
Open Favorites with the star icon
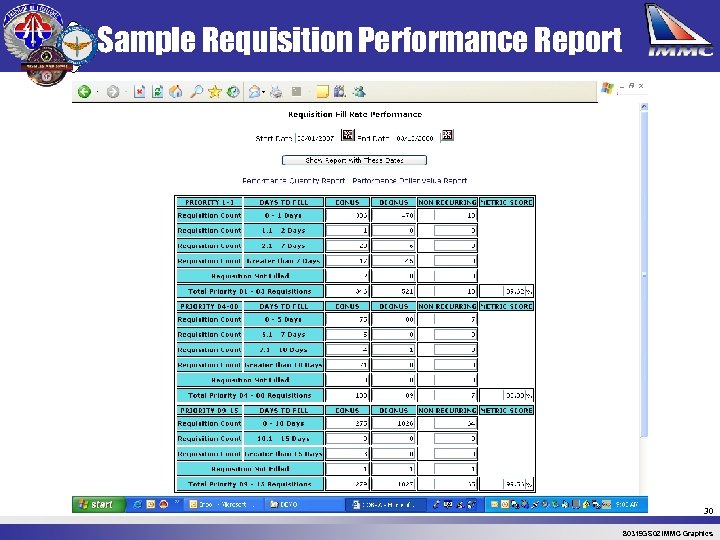coord(214,92)
